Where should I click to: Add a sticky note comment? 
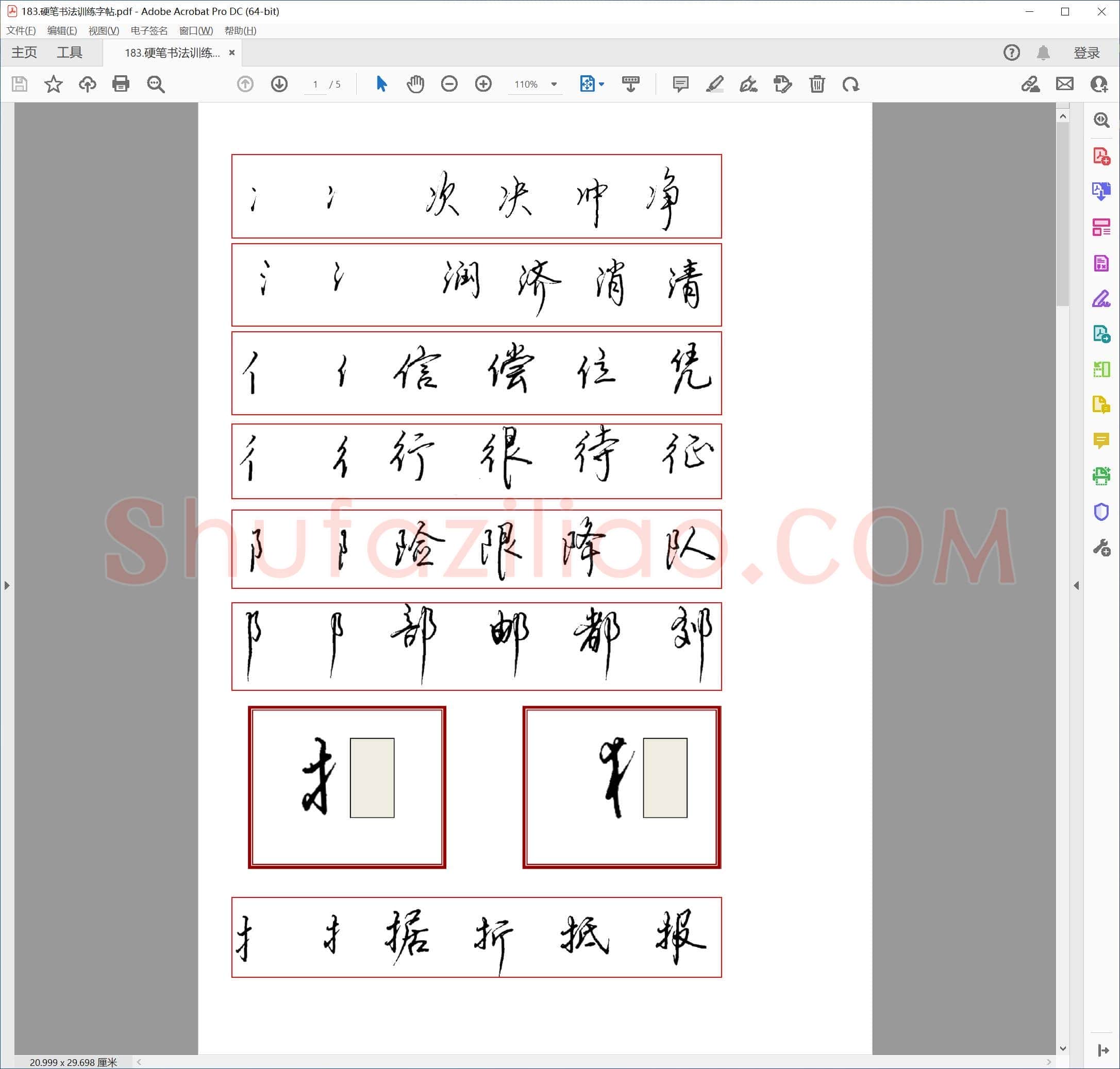click(680, 84)
